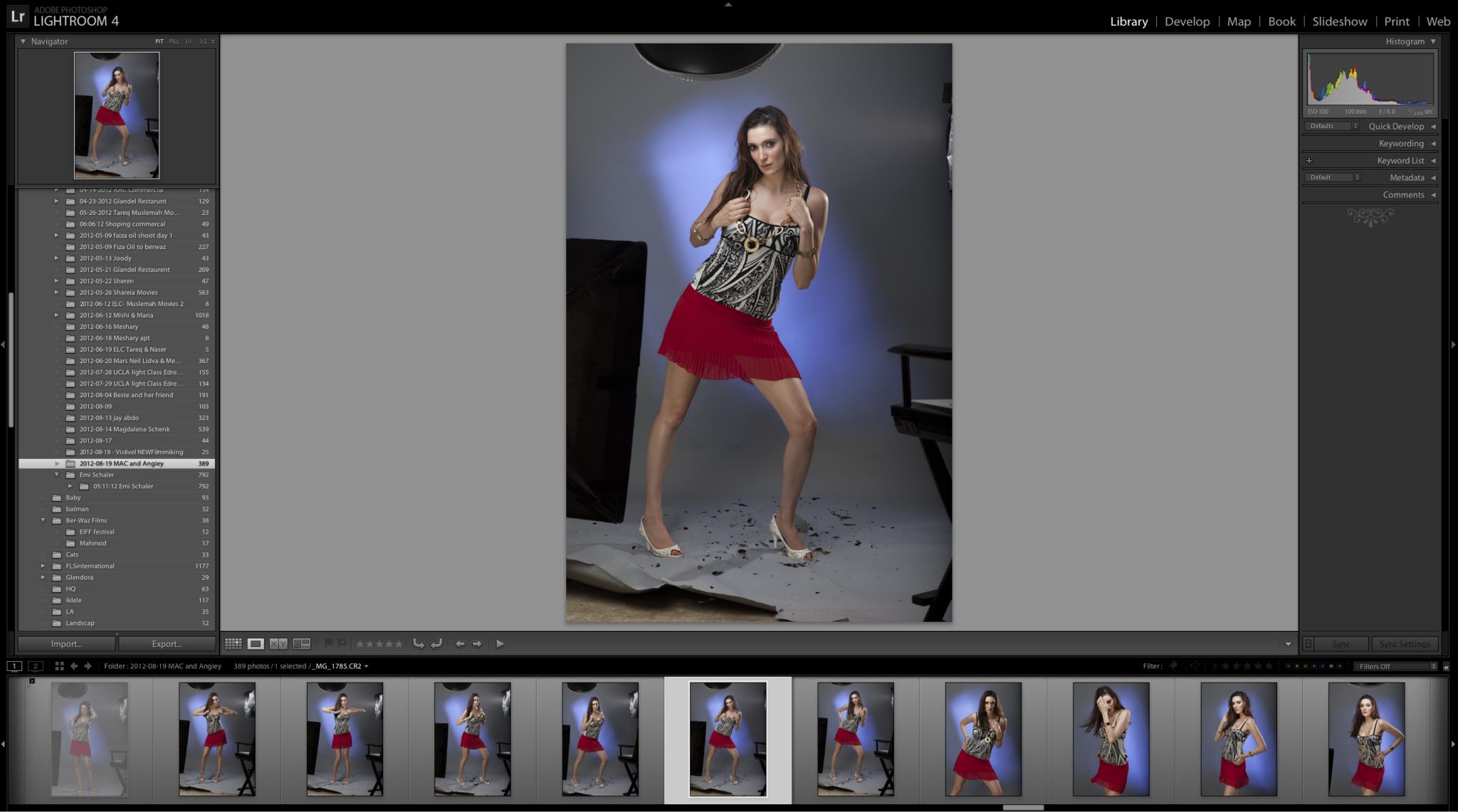Viewport: 1458px width, 812px height.
Task: Filter by flagged photos
Action: (1173, 666)
